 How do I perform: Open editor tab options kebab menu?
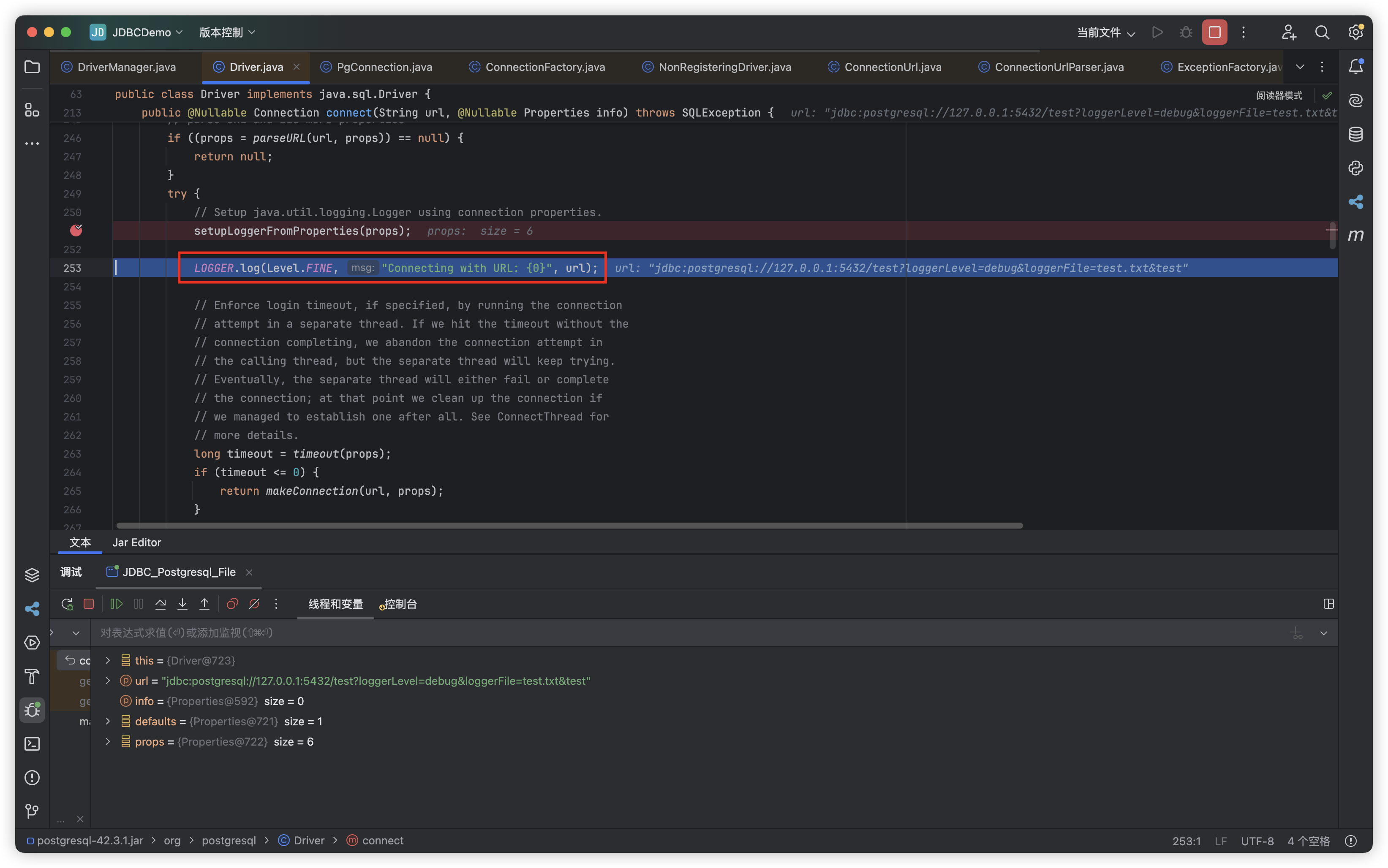[1322, 67]
